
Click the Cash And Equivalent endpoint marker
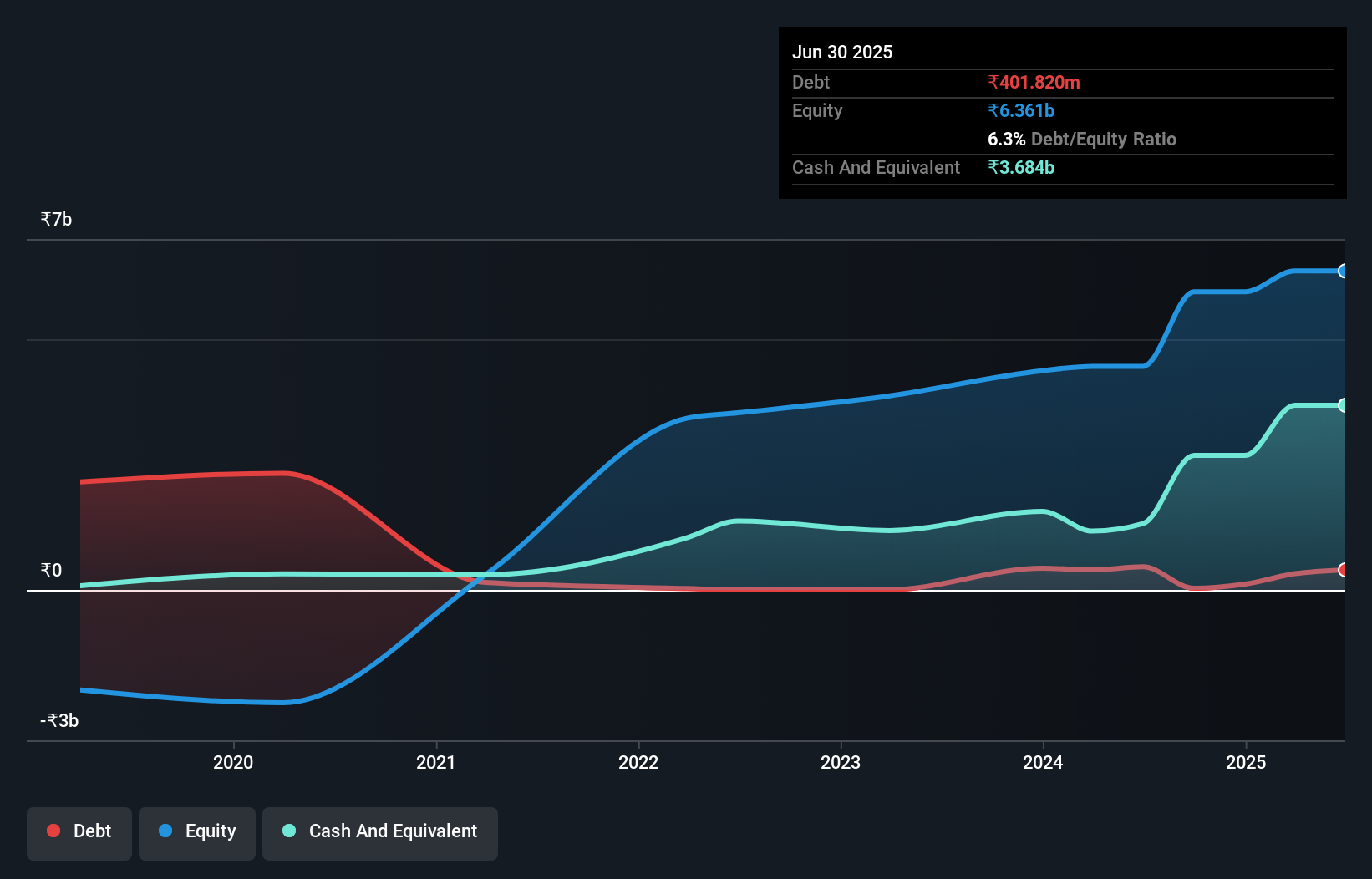(1344, 405)
